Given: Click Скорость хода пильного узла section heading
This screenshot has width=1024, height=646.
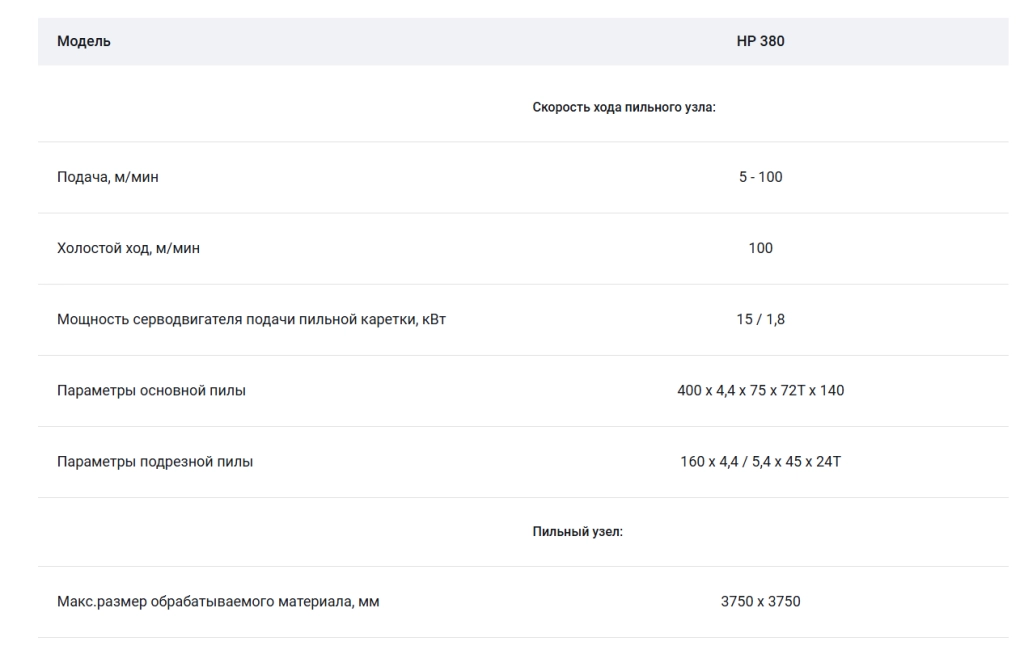Looking at the screenshot, I should pyautogui.click(x=624, y=107).
